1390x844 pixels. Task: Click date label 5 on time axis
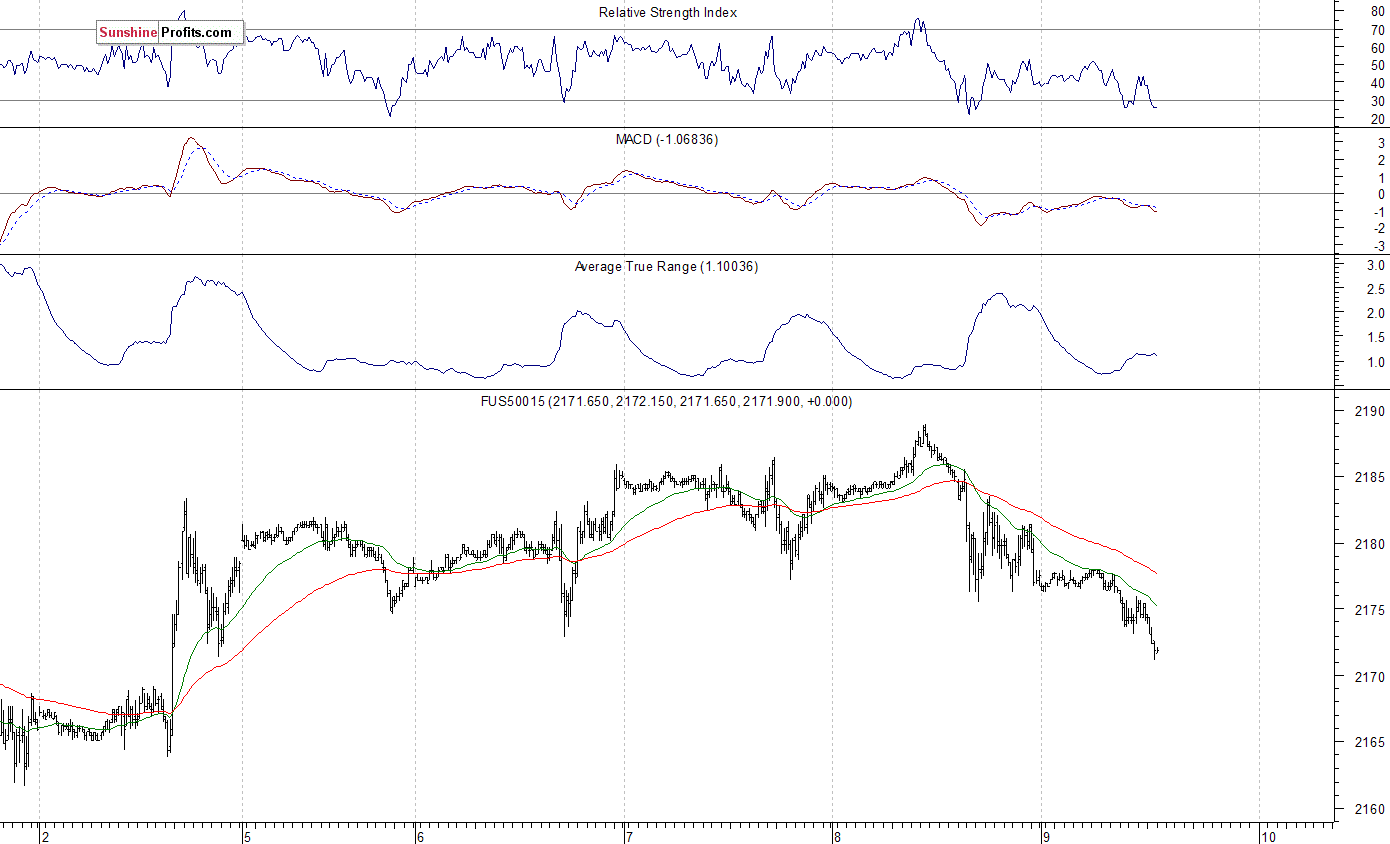248,836
